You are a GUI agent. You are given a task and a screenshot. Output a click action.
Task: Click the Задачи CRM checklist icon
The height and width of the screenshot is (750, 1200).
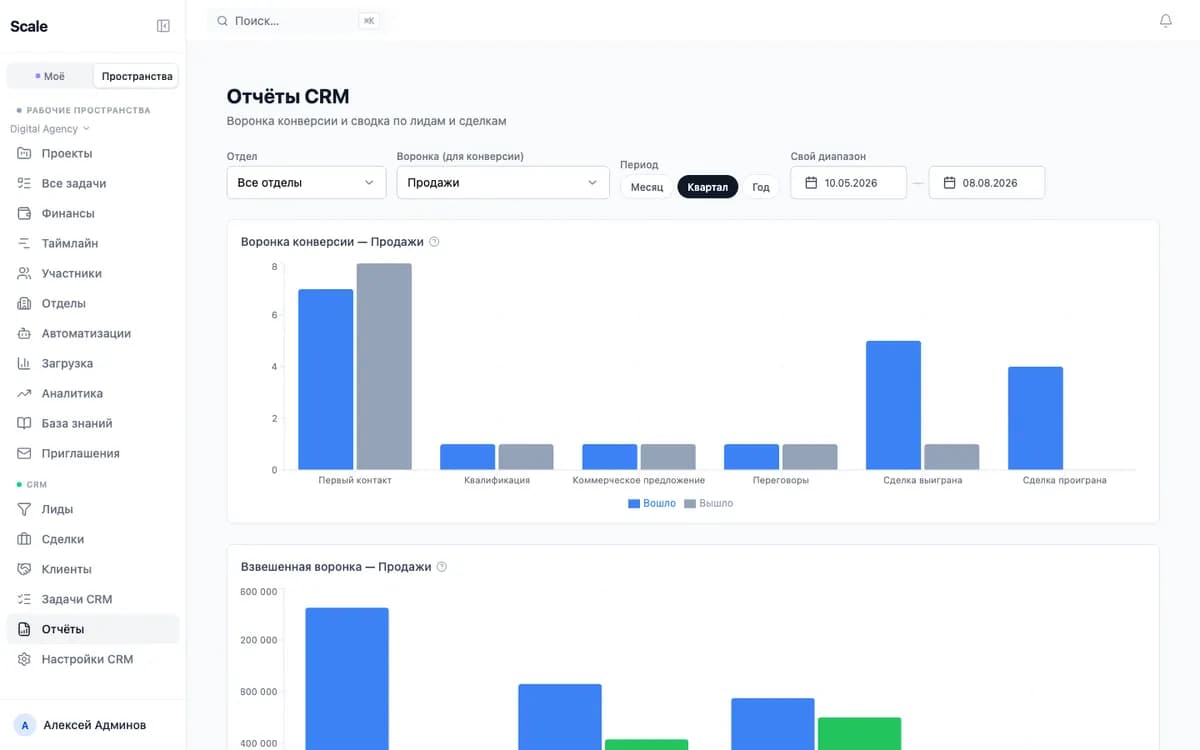(24, 599)
